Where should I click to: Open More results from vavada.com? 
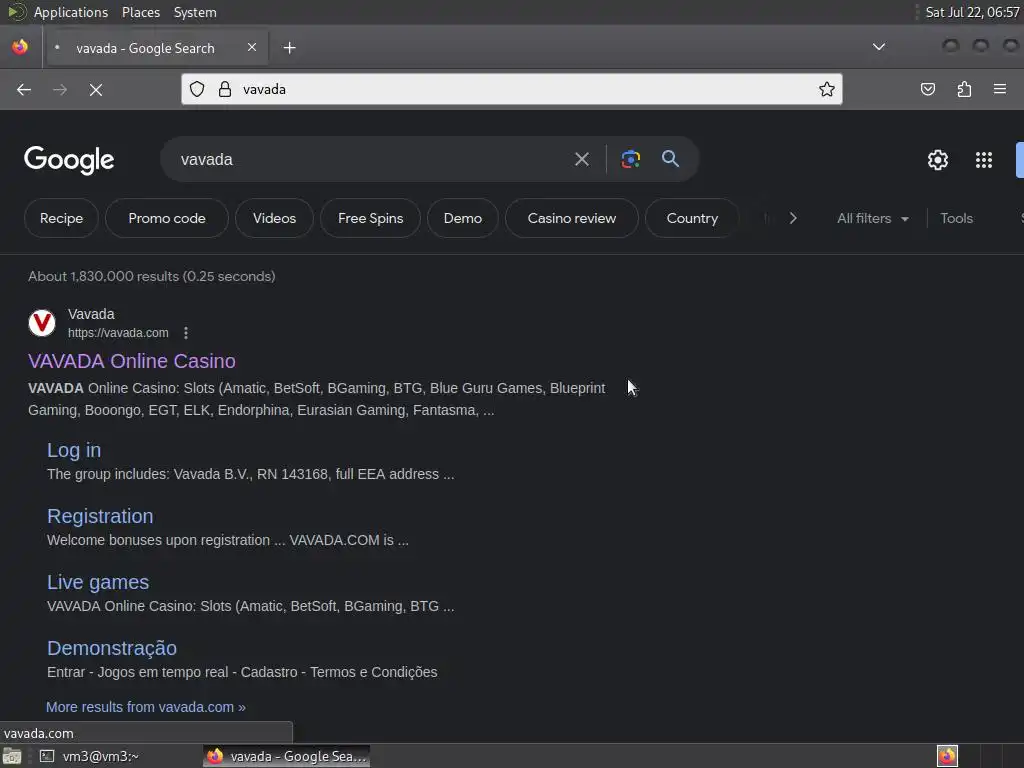coord(146,707)
